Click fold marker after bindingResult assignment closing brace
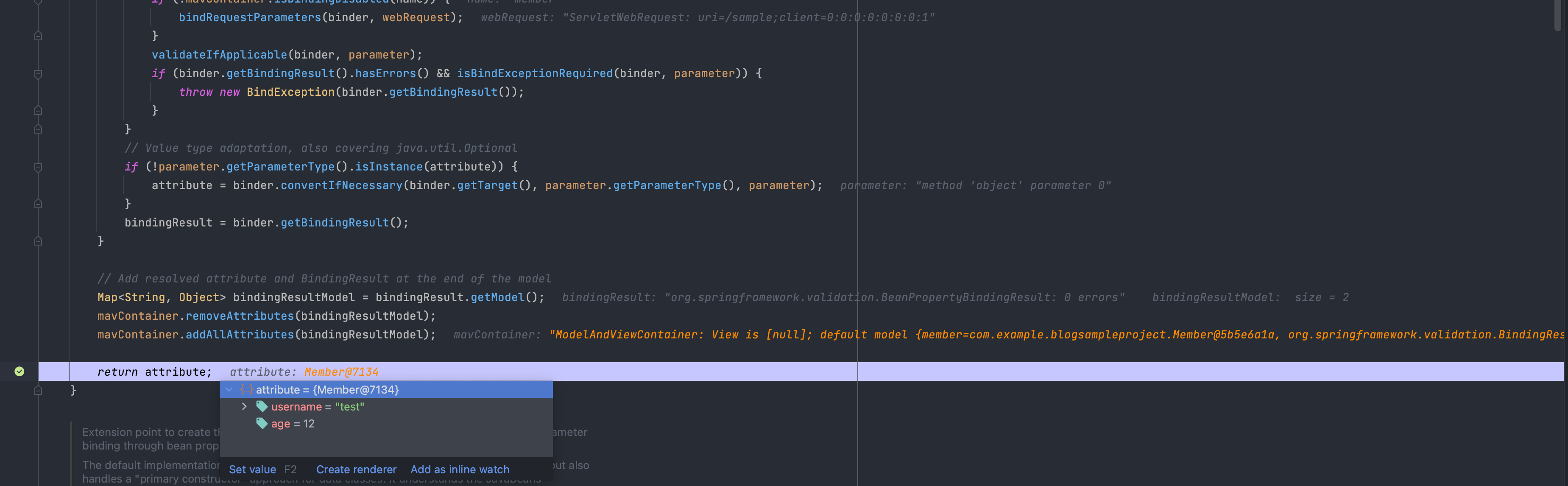Viewport: 1568px width, 486px height. coord(38,241)
